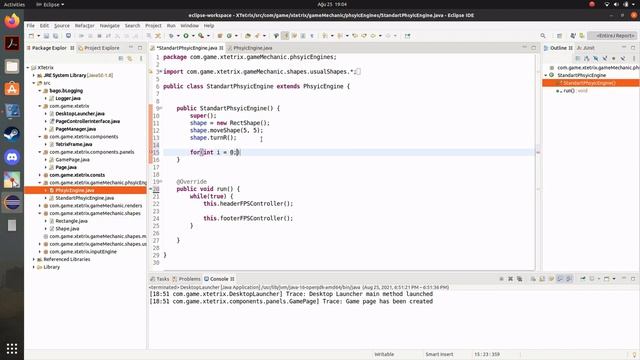Collapse the src folder node
This screenshot has width=640, height=360.
pos(34,83)
